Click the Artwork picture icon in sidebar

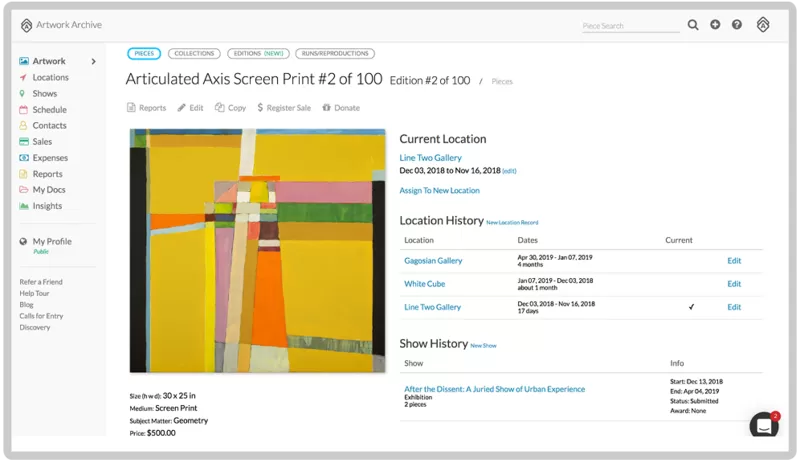click(23, 61)
